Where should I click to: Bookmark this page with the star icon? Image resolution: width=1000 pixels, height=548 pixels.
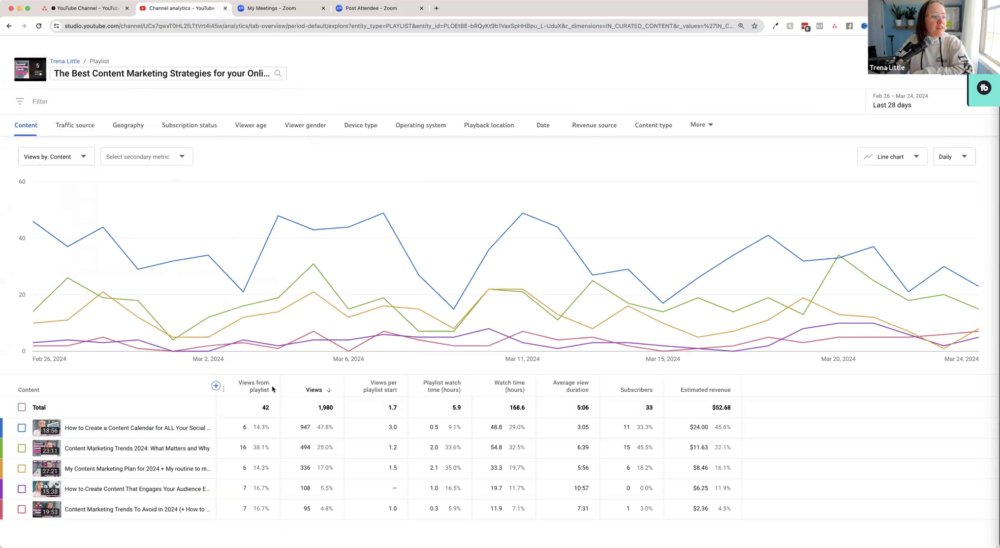tap(754, 26)
